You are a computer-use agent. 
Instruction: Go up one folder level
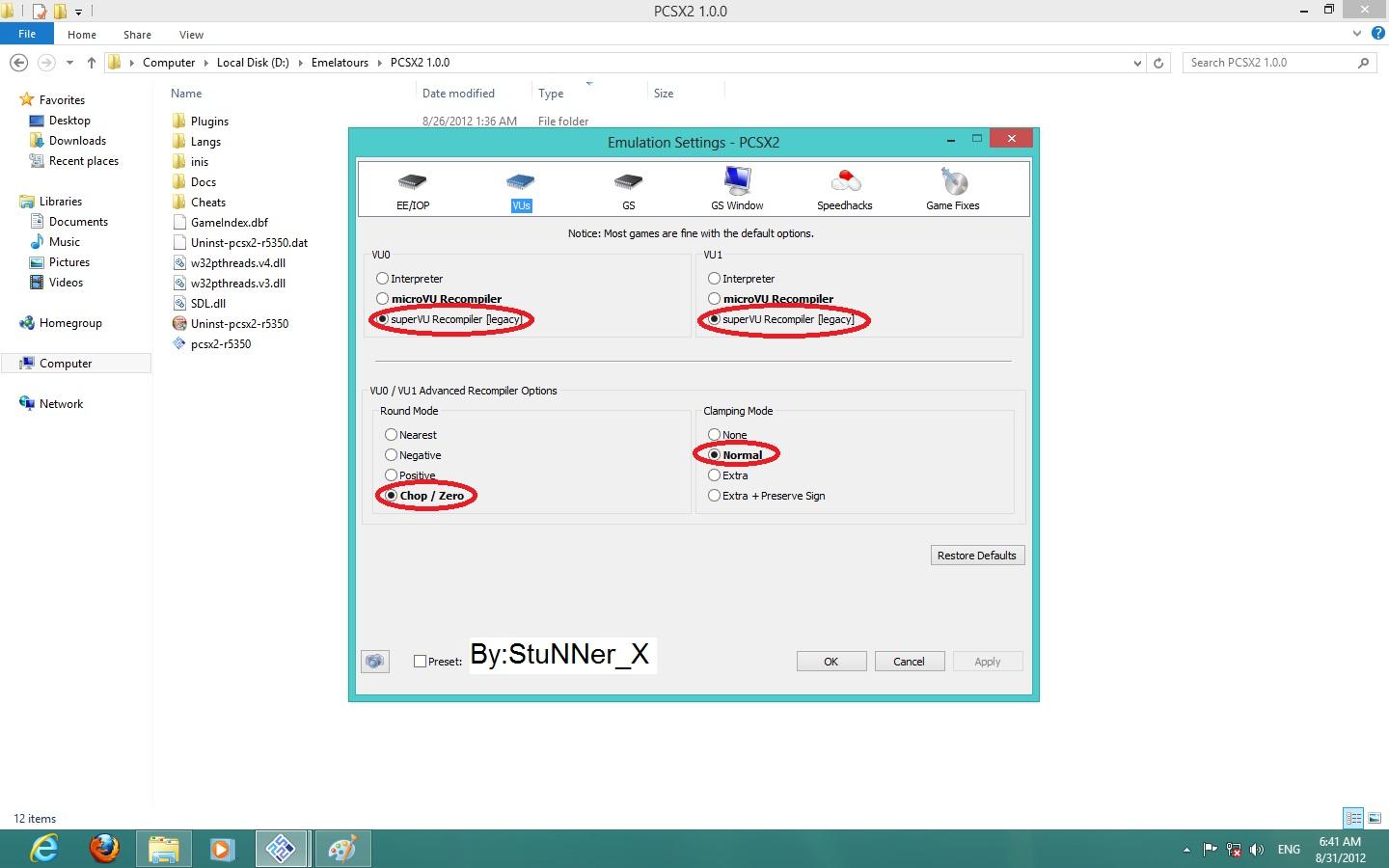[x=92, y=62]
